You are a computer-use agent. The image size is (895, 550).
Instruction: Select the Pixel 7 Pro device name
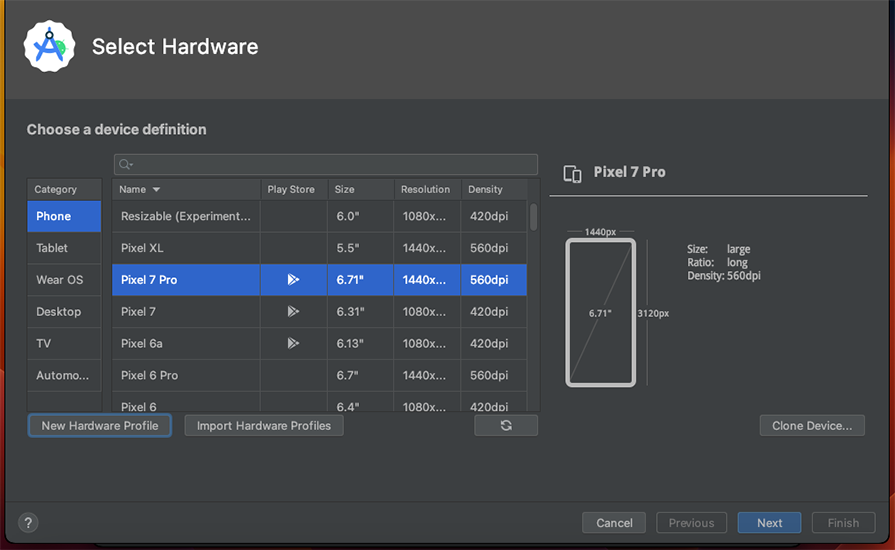coord(149,280)
